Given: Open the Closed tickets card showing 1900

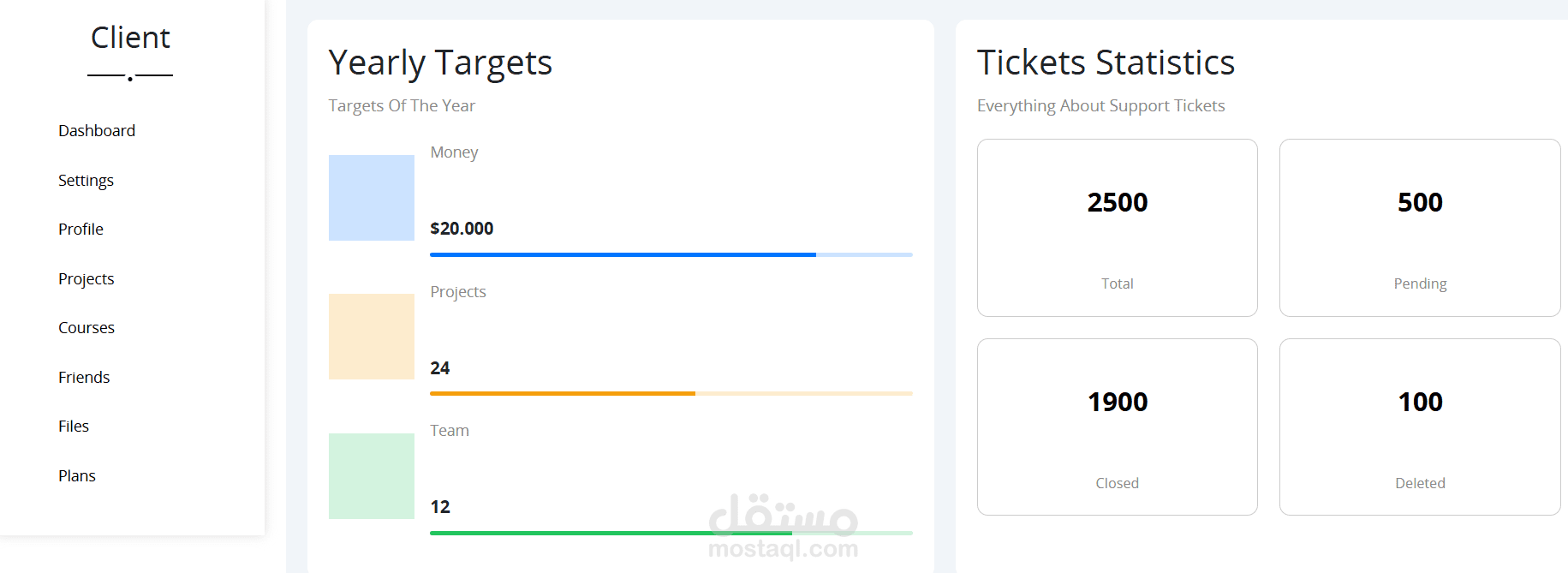Looking at the screenshot, I should 1117,427.
